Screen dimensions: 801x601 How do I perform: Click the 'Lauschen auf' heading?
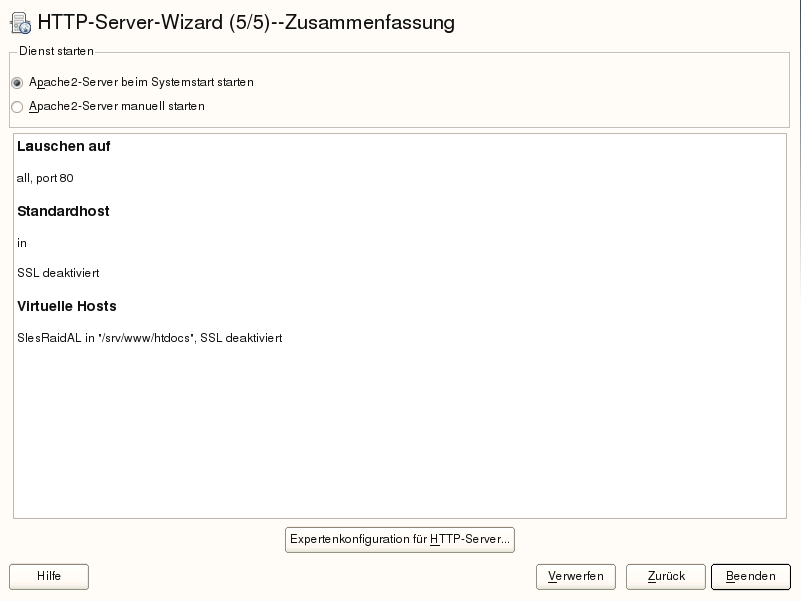(63, 146)
